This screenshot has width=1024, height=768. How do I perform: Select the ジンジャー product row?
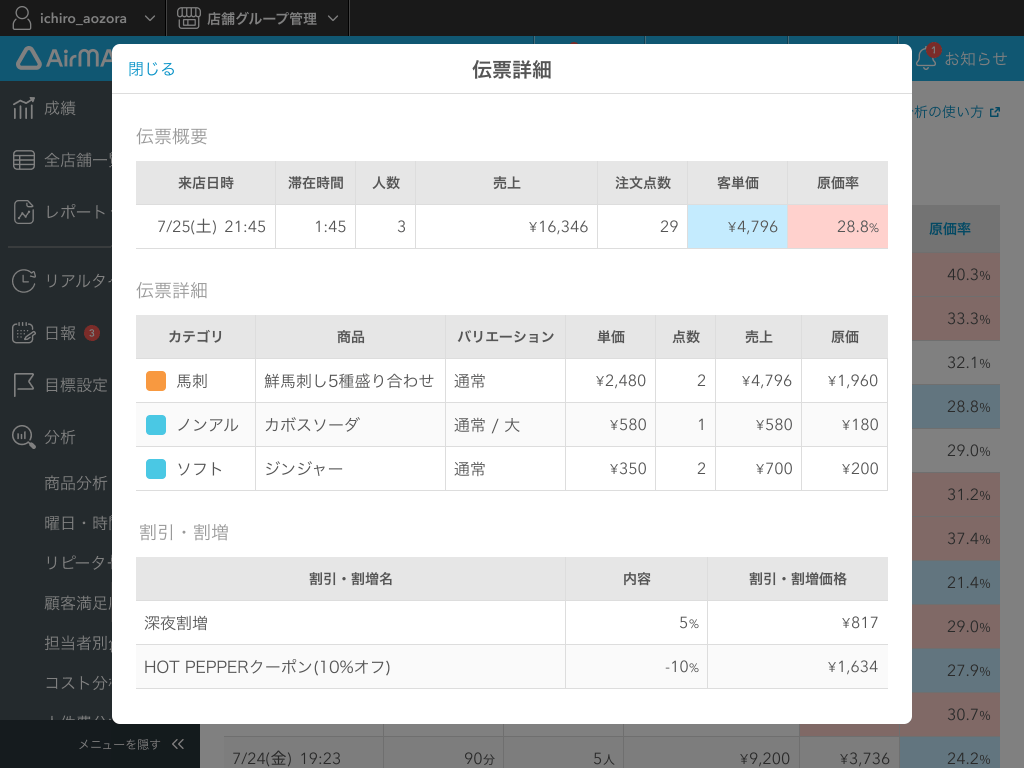(511, 469)
